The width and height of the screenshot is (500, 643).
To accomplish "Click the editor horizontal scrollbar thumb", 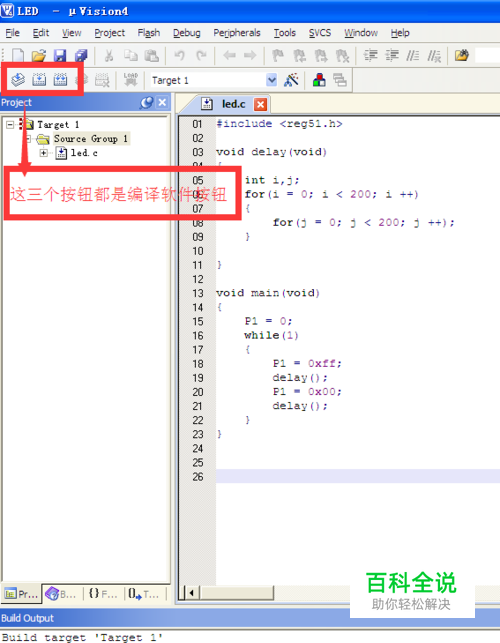I will point(237,593).
